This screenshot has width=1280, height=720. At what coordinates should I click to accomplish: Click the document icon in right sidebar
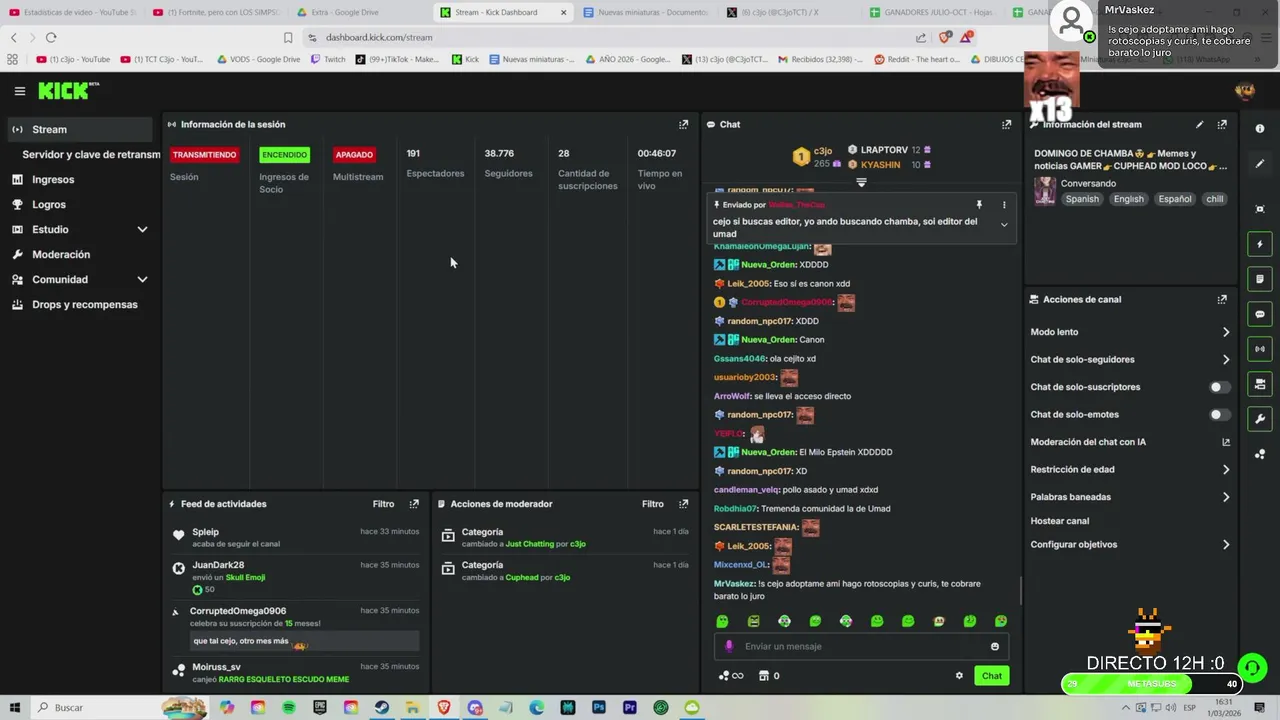[1260, 279]
